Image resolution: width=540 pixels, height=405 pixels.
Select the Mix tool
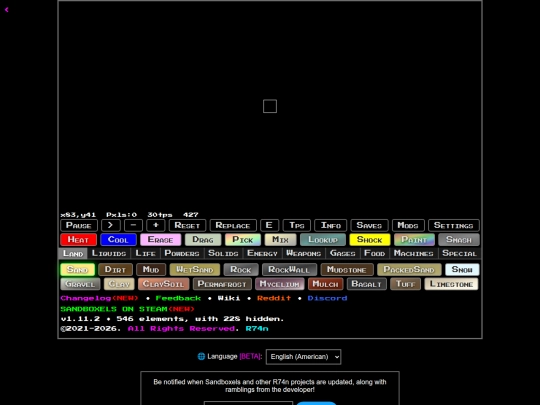(280, 239)
